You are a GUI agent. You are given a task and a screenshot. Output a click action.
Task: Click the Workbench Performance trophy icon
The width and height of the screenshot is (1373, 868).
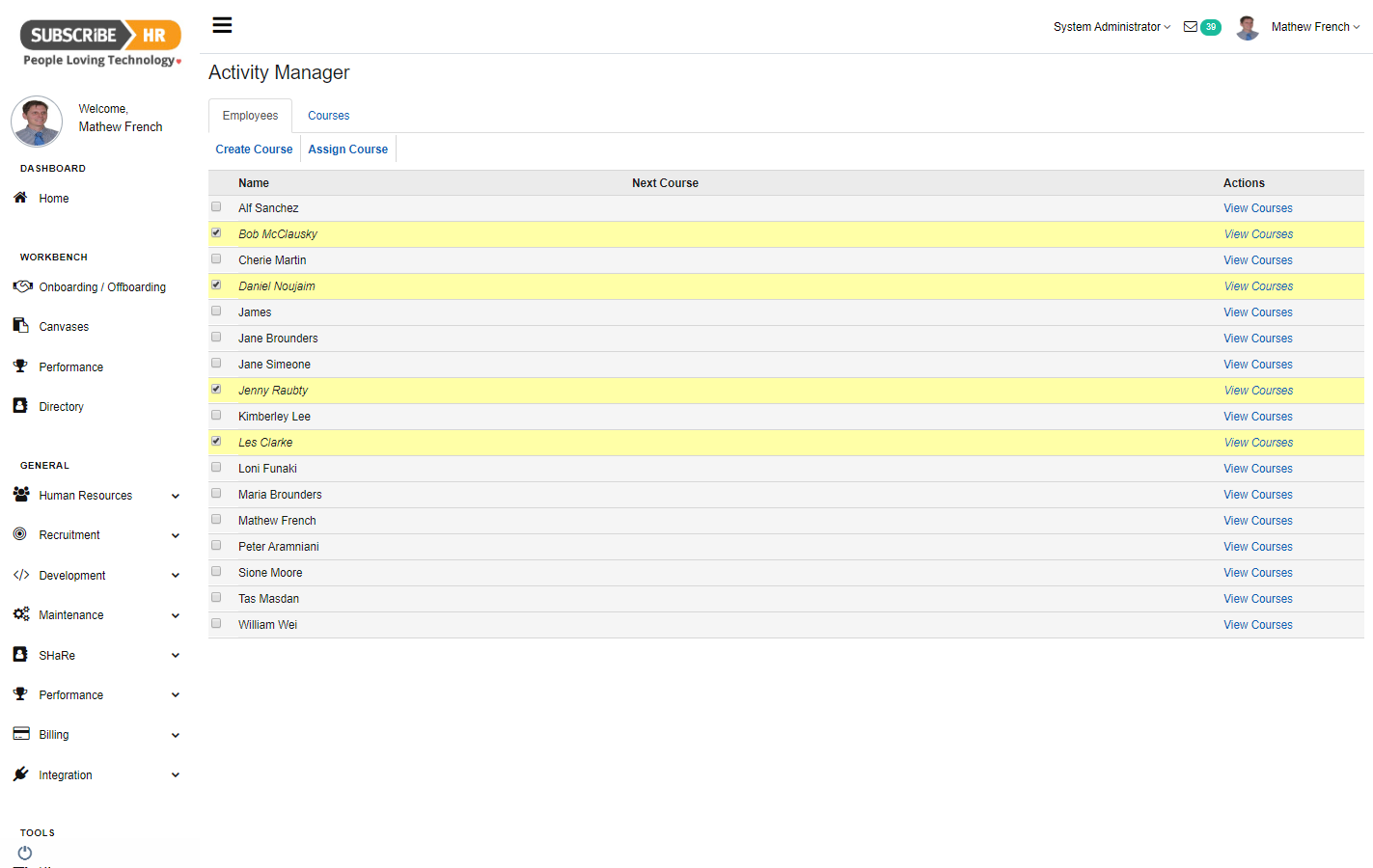[20, 366]
